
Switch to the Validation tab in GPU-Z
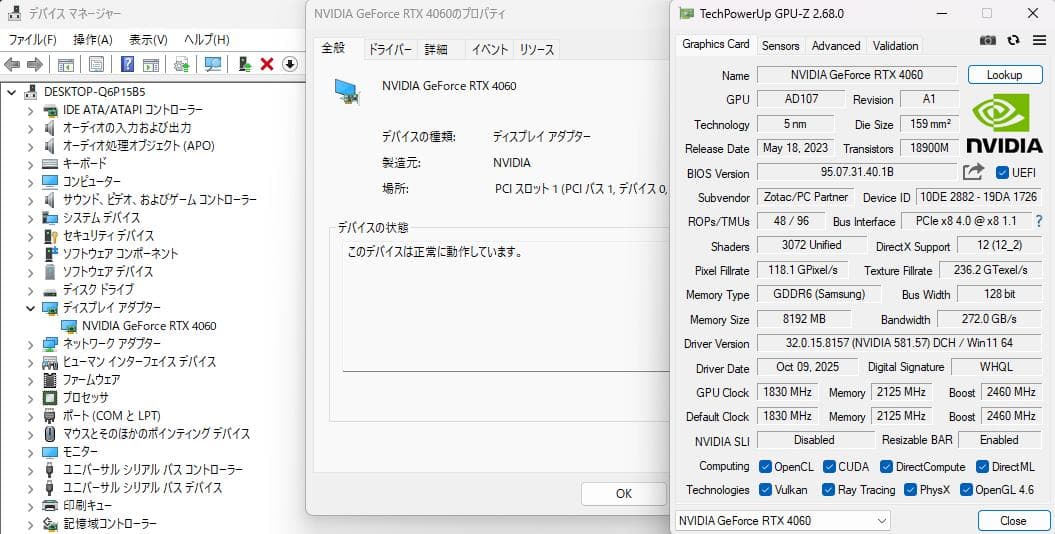pos(895,46)
